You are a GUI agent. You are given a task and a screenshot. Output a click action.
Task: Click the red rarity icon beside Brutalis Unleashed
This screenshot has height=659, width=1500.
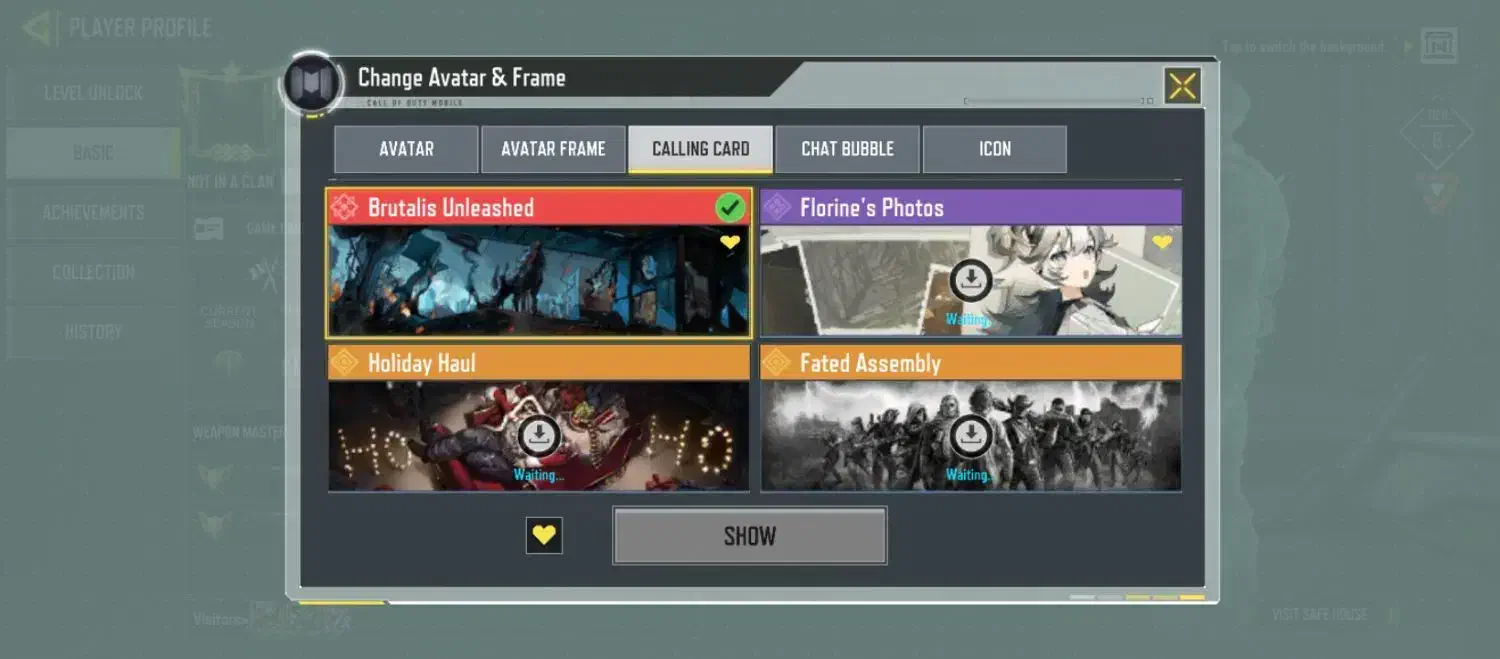tap(344, 208)
